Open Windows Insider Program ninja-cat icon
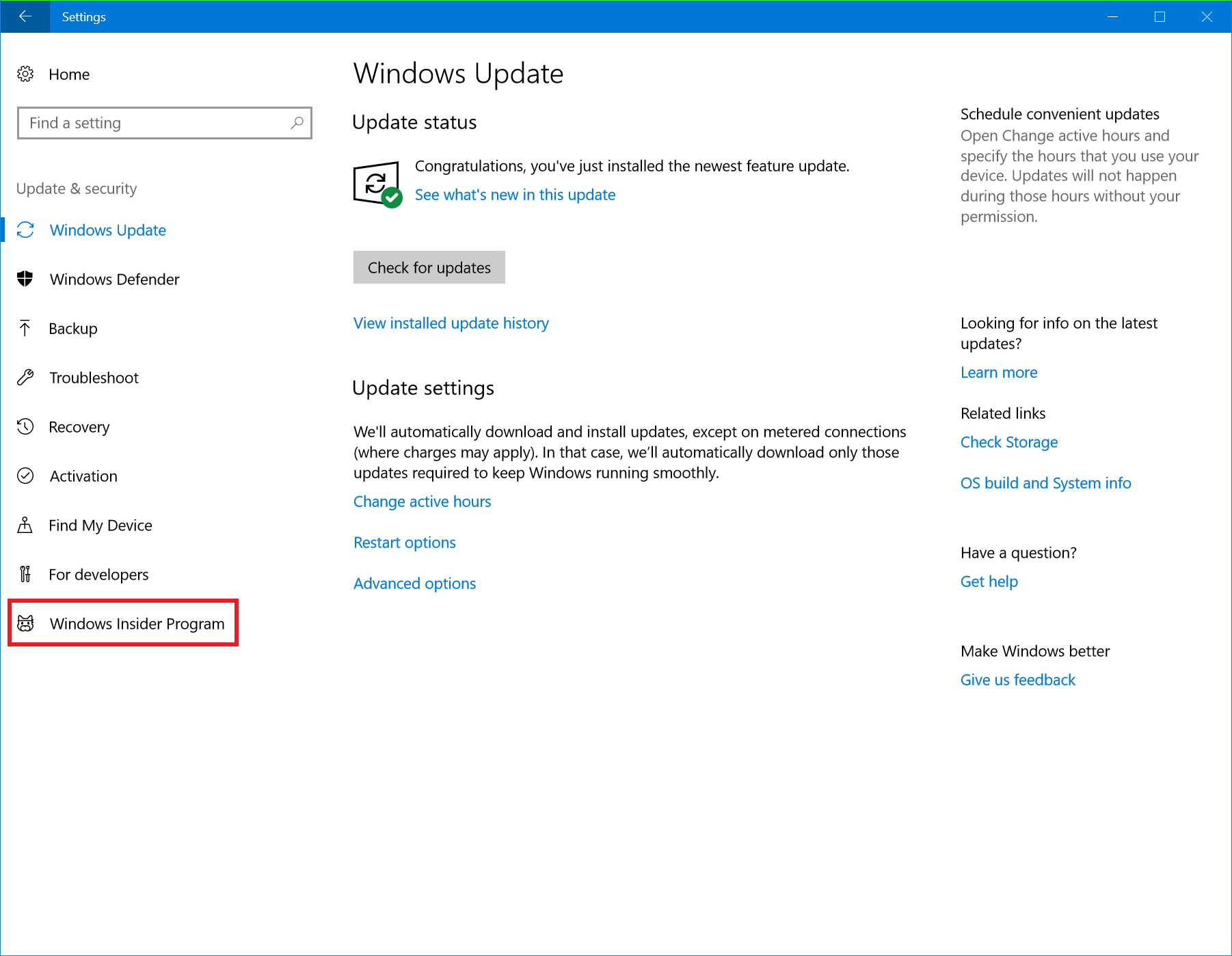 tap(25, 623)
